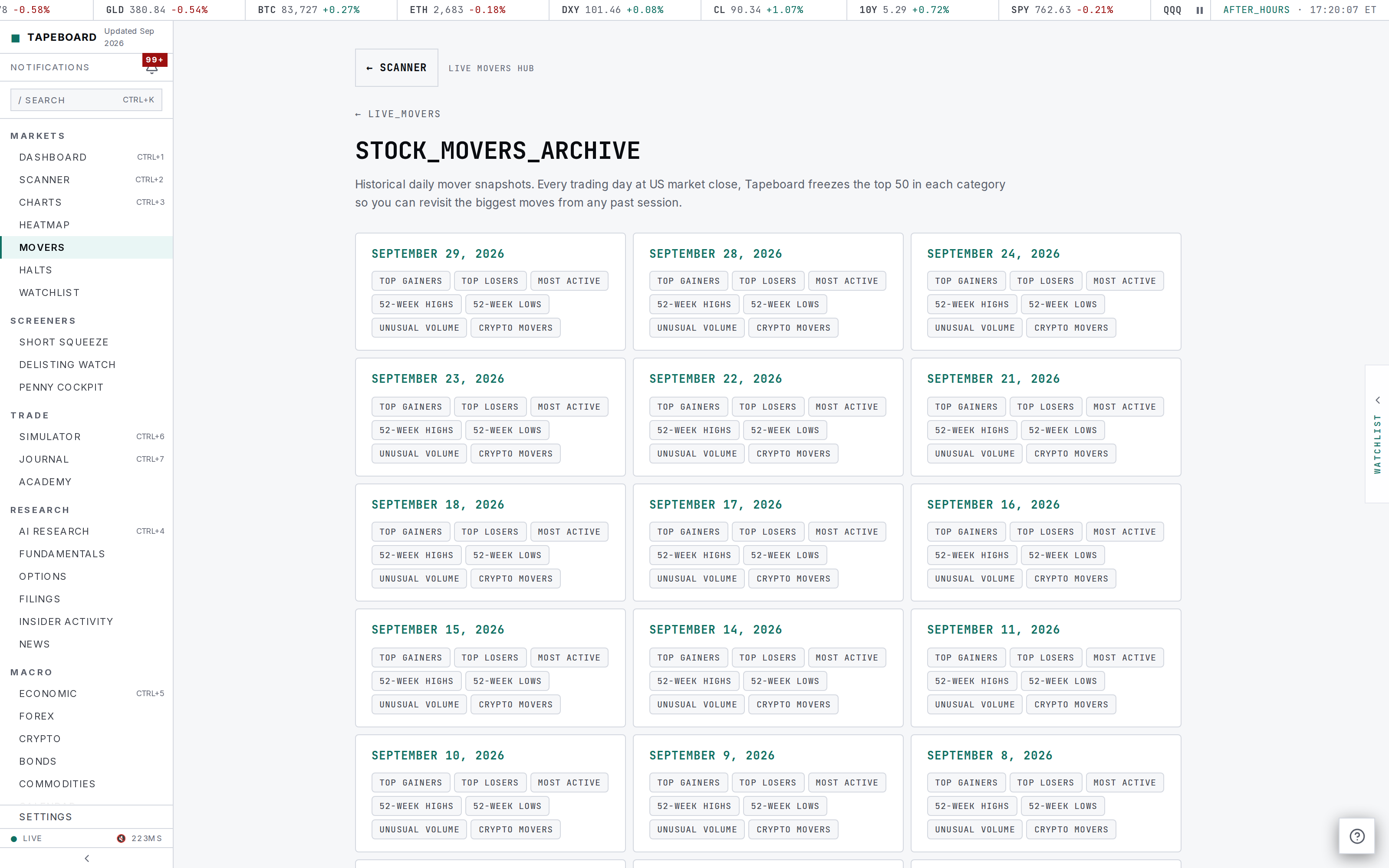Viewport: 1389px width, 868px height.
Task: Pause the ticker tape
Action: pyautogui.click(x=1199, y=10)
